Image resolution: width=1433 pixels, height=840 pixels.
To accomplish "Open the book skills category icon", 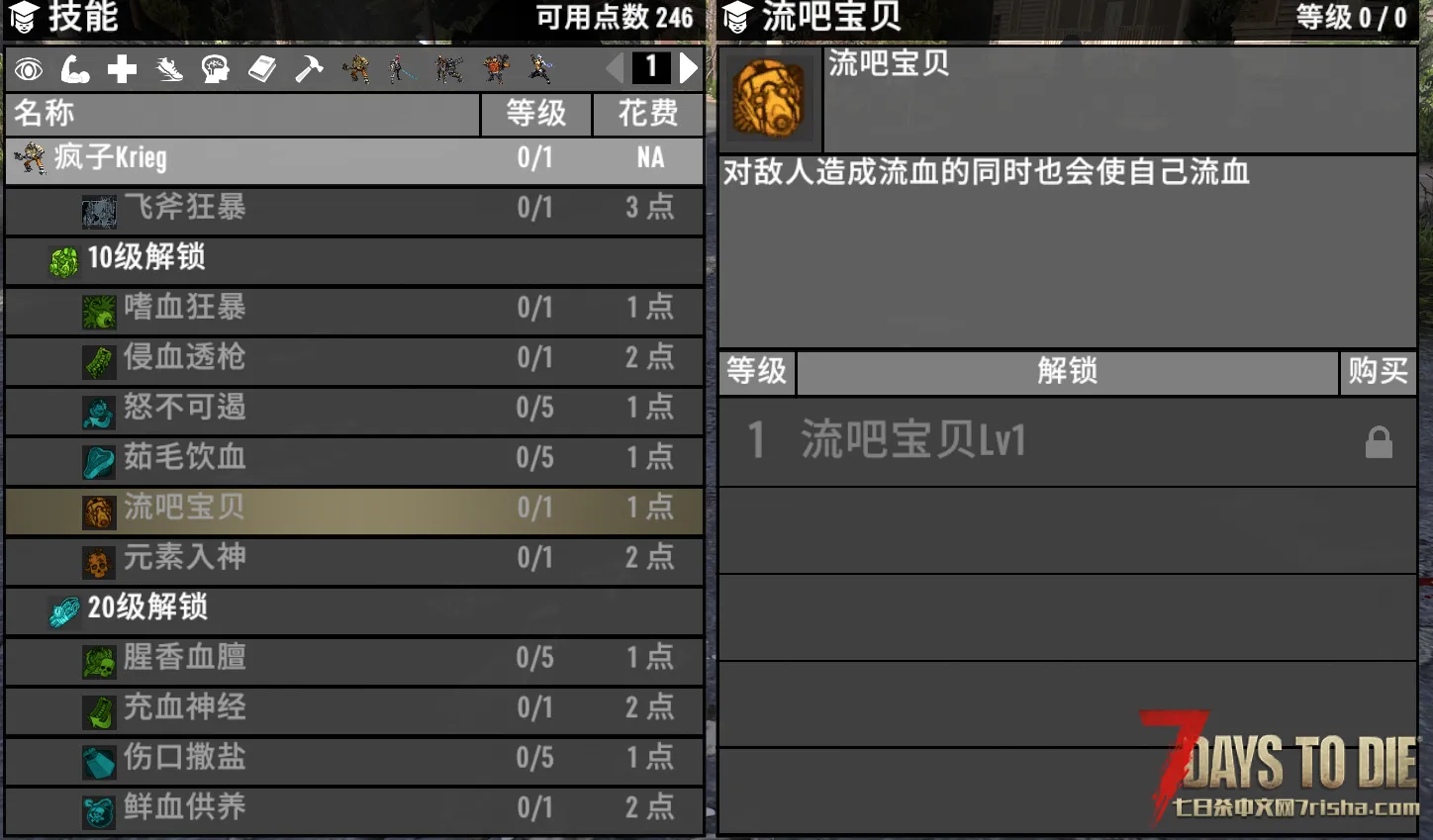I will (262, 69).
